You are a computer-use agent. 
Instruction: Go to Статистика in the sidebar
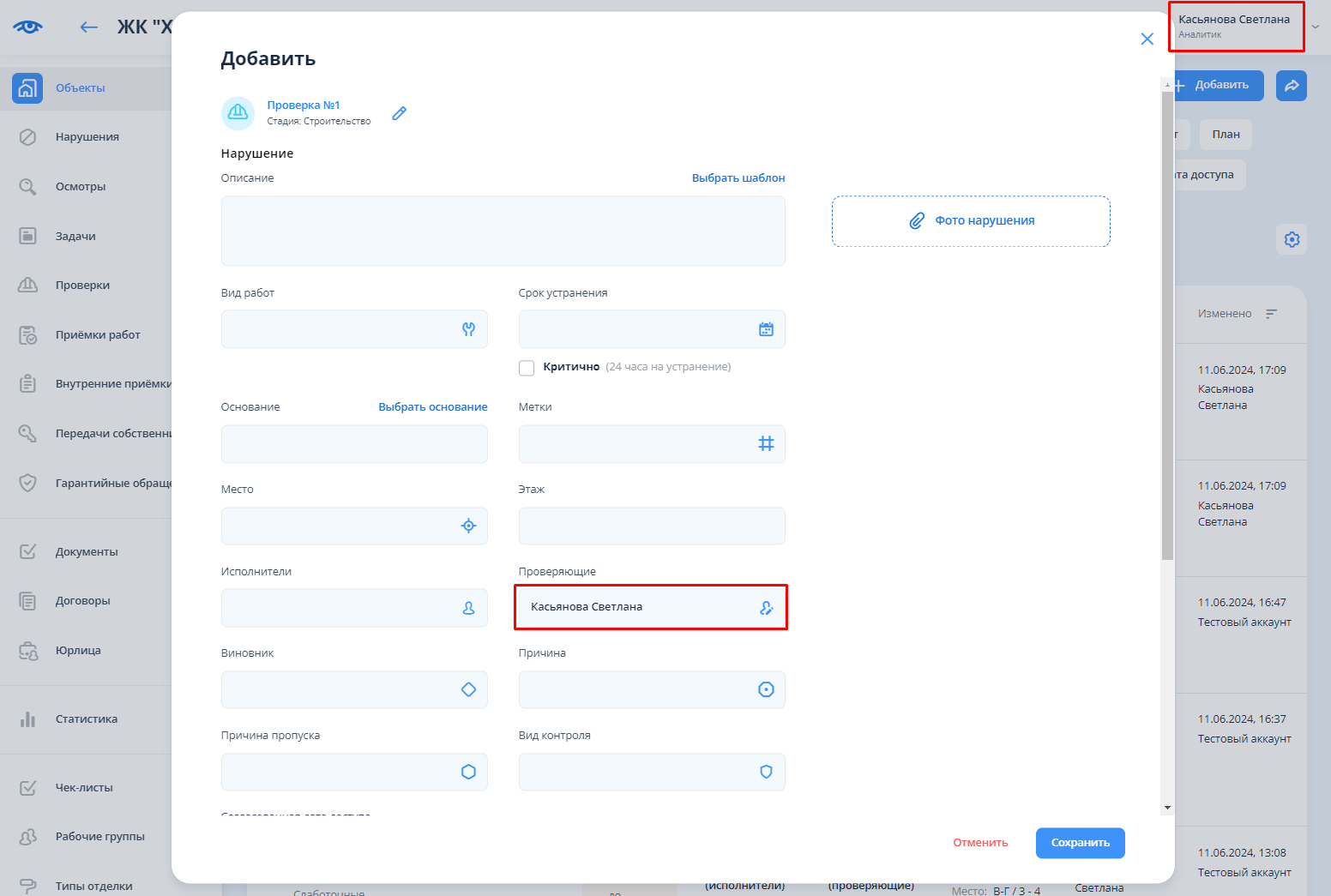point(86,719)
